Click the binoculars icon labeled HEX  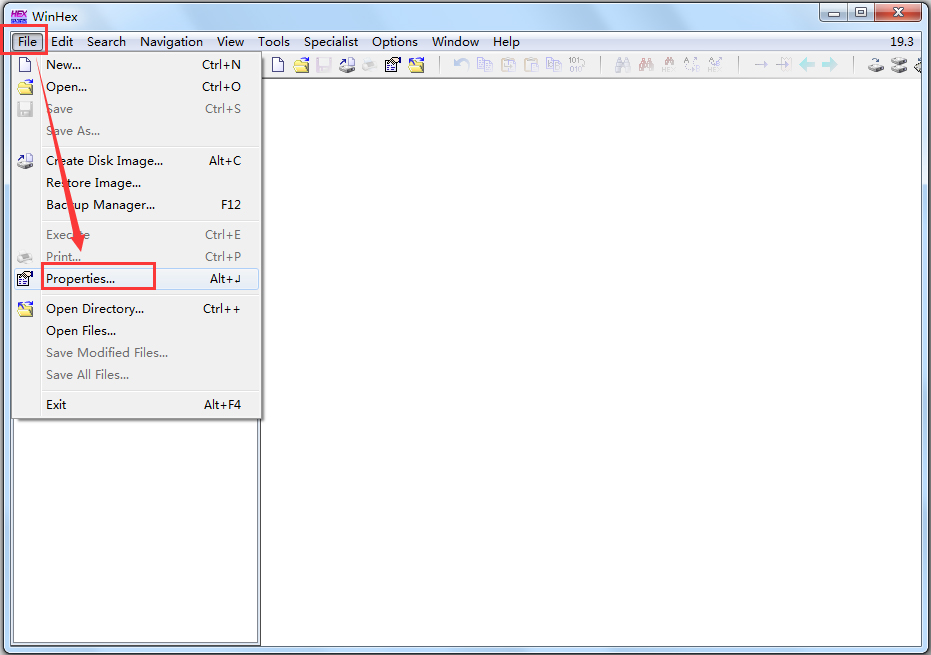click(669, 64)
